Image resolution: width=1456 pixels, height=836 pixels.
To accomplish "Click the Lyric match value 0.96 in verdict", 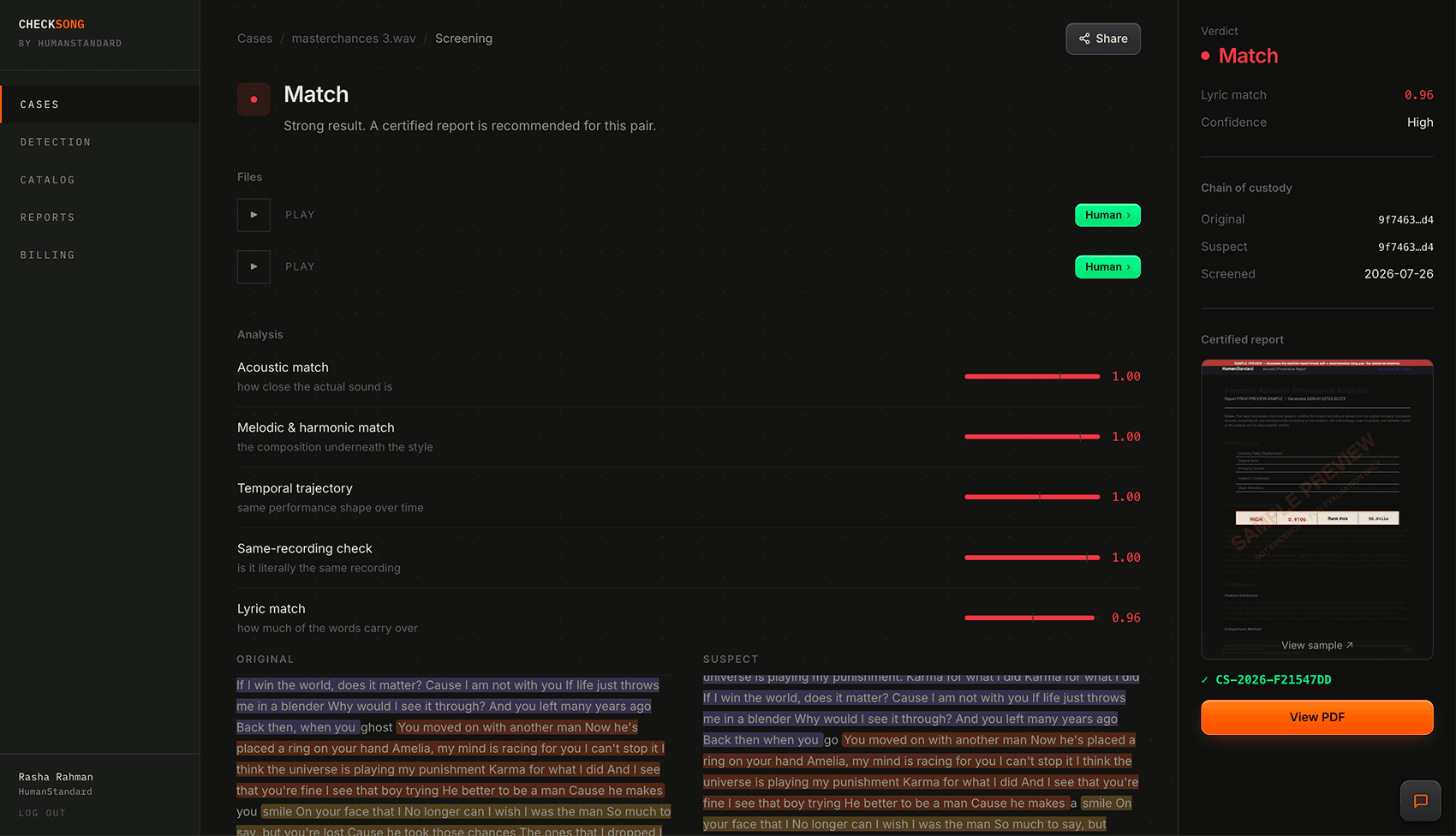I will (1418, 95).
